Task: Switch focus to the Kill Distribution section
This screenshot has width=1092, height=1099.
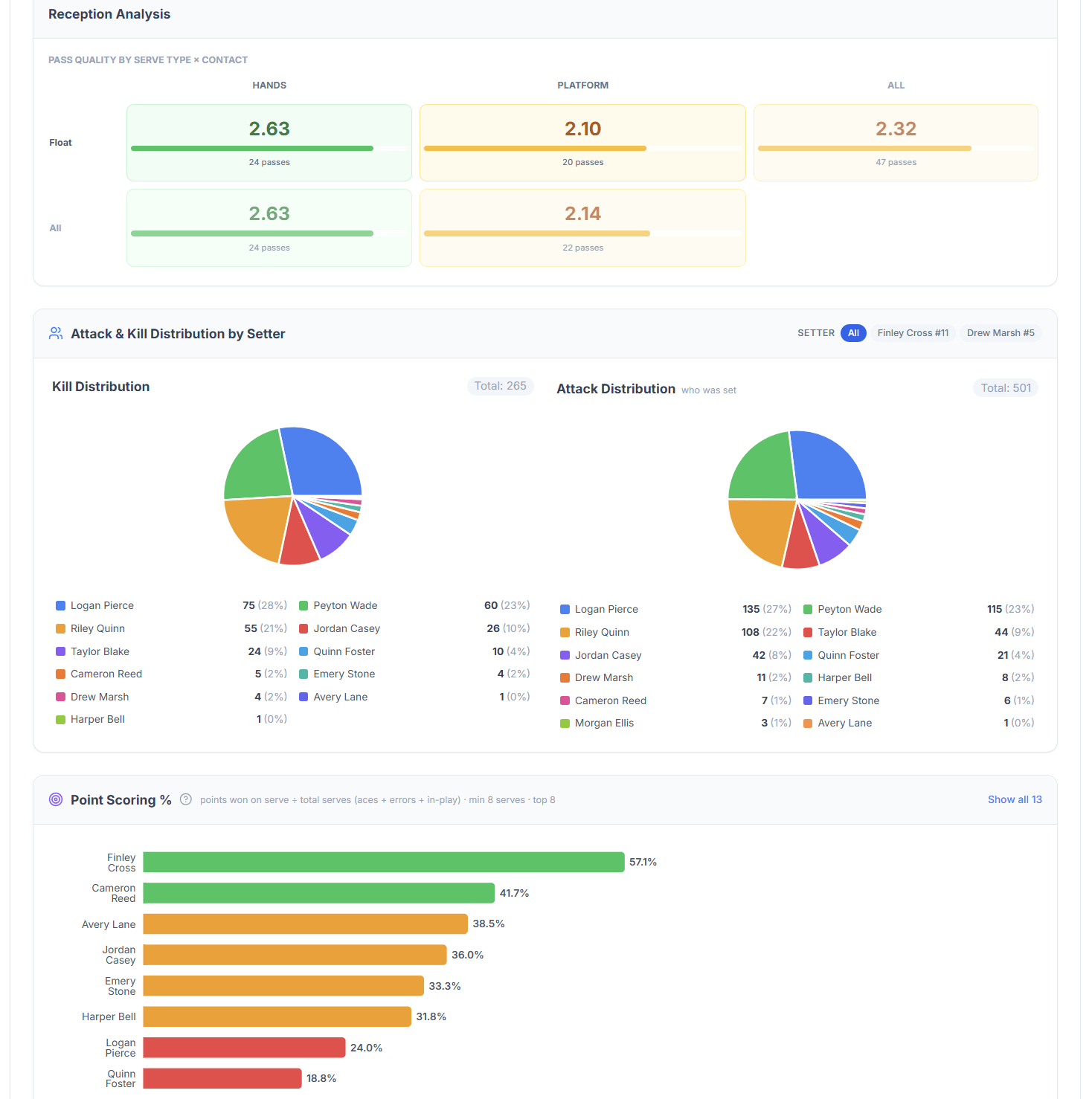Action: click(x=100, y=386)
